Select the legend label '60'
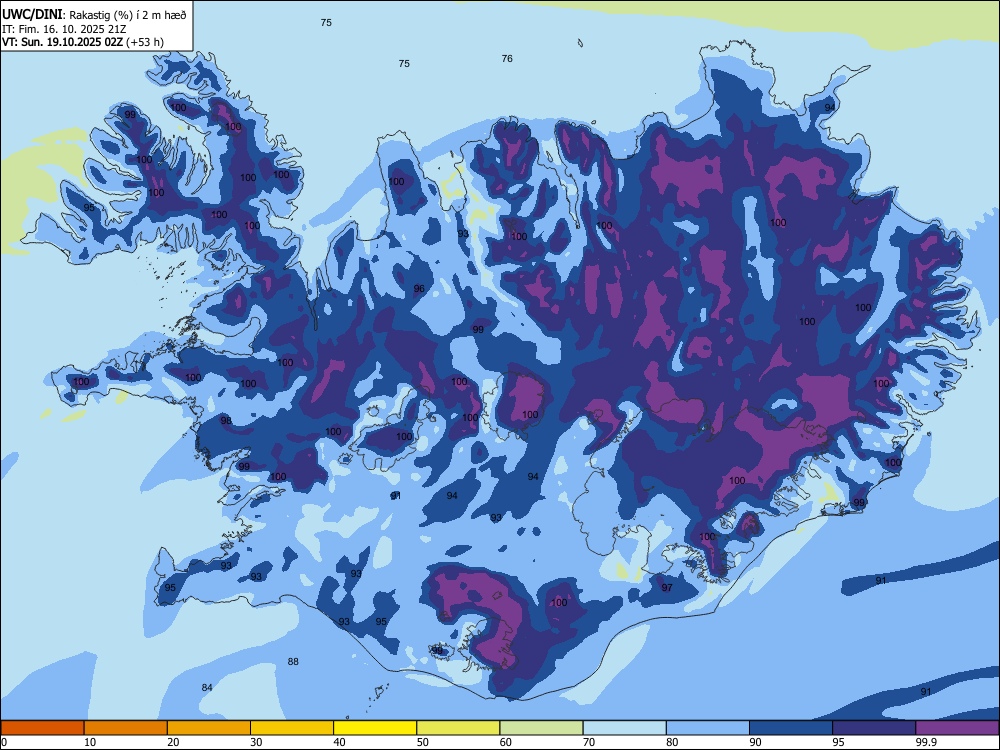This screenshot has width=1000, height=750. pos(506,742)
